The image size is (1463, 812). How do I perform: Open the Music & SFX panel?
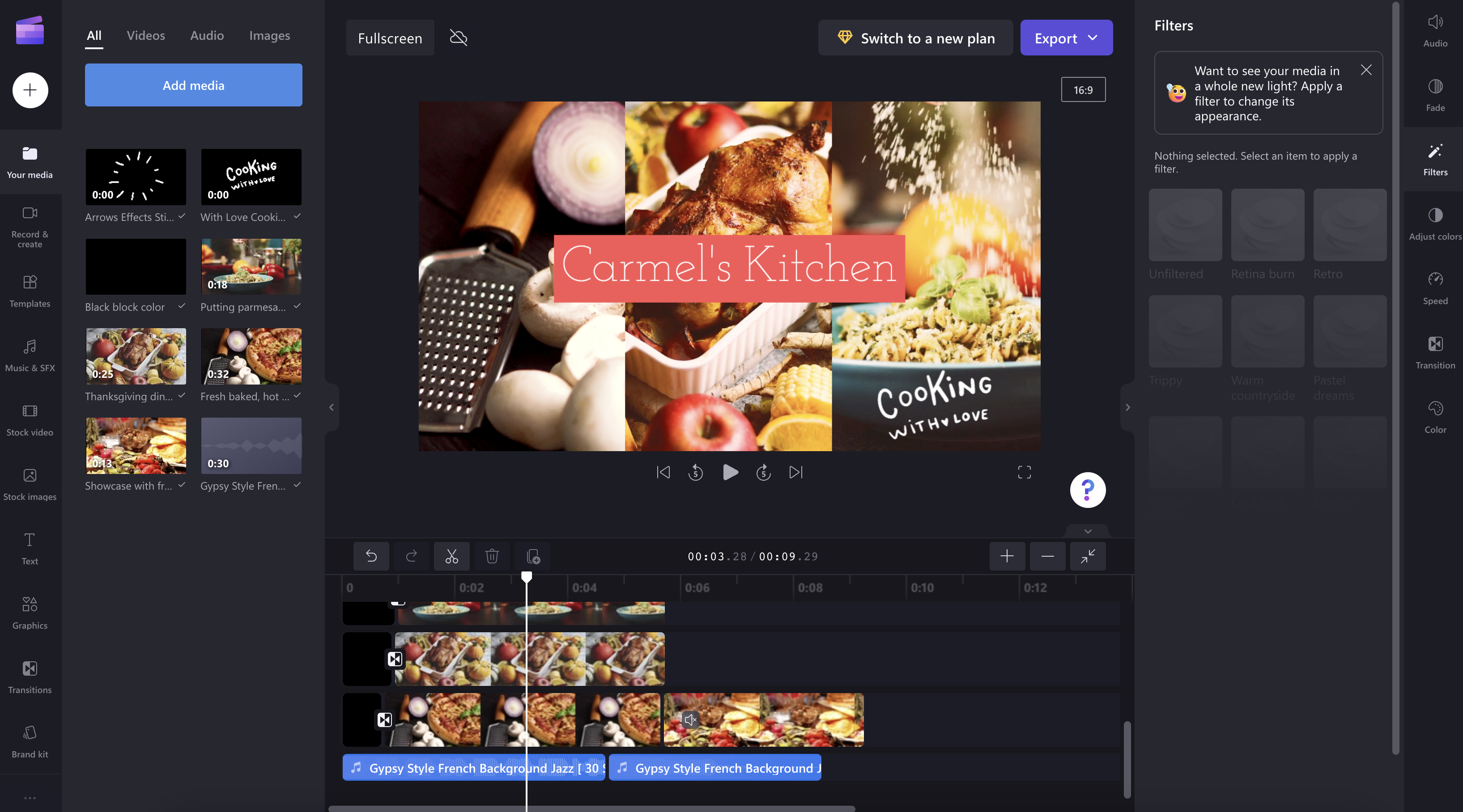30,354
